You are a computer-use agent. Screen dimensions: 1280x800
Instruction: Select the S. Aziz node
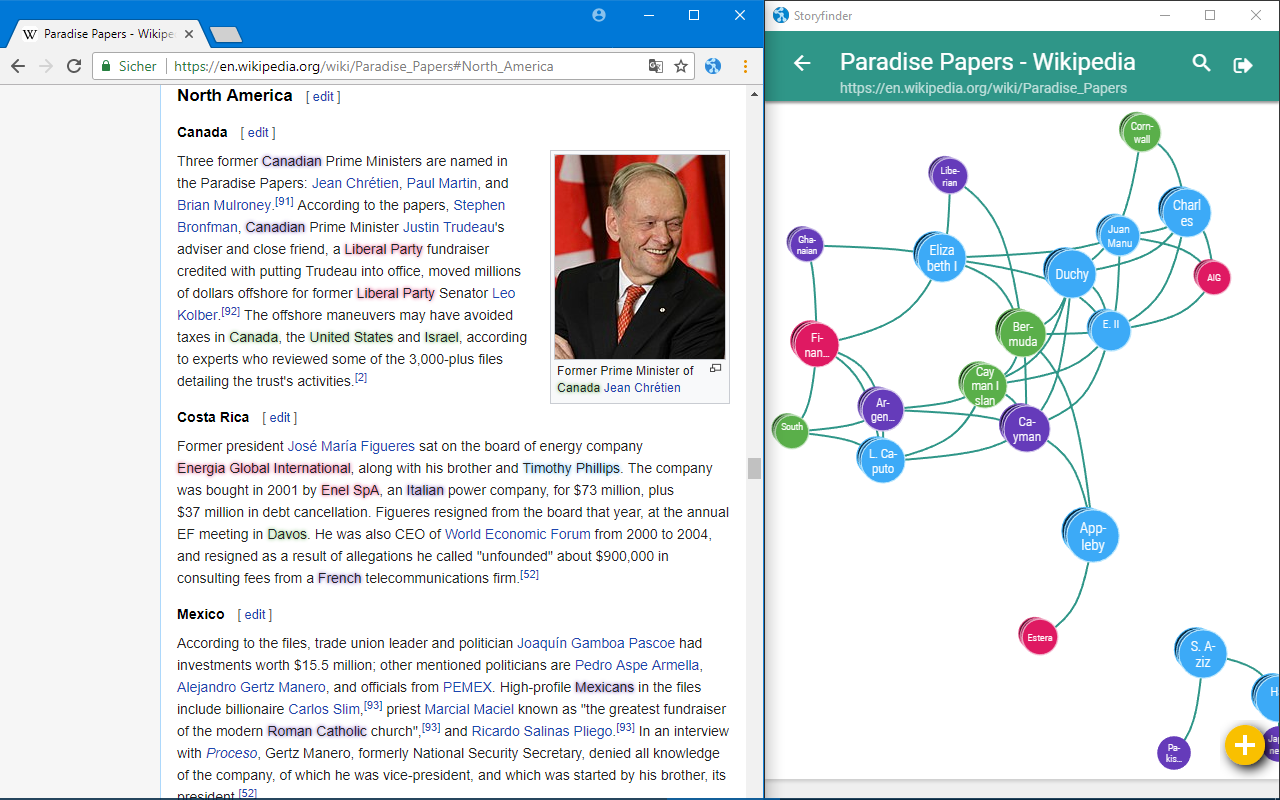(1202, 654)
